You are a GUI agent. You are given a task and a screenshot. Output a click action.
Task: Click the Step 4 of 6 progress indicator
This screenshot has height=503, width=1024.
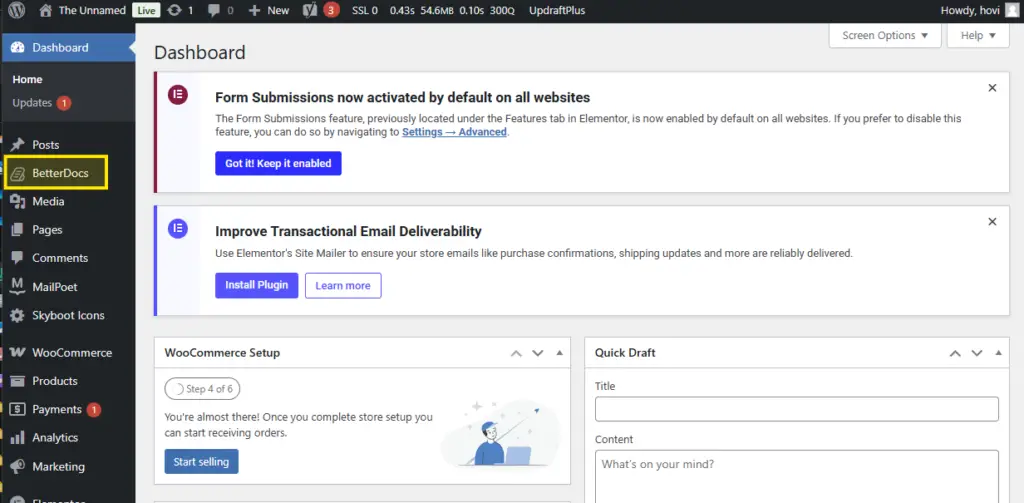pos(202,389)
